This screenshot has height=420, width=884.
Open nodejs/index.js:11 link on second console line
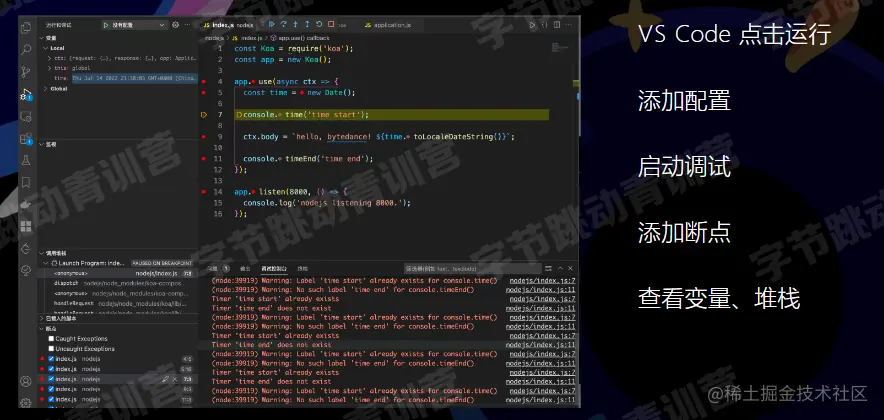pyautogui.click(x=541, y=290)
